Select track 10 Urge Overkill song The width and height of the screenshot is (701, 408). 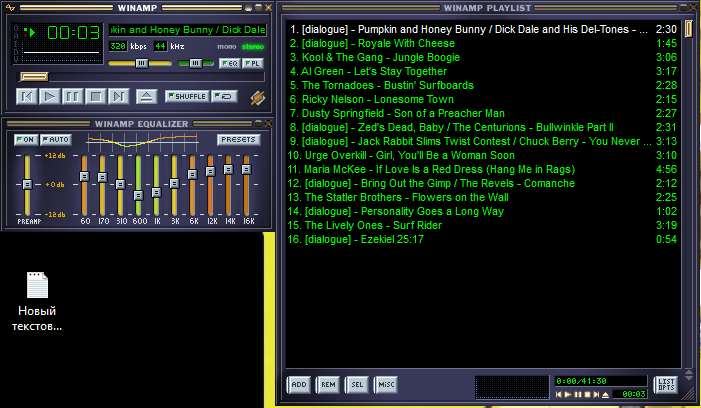pyautogui.click(x=483, y=156)
